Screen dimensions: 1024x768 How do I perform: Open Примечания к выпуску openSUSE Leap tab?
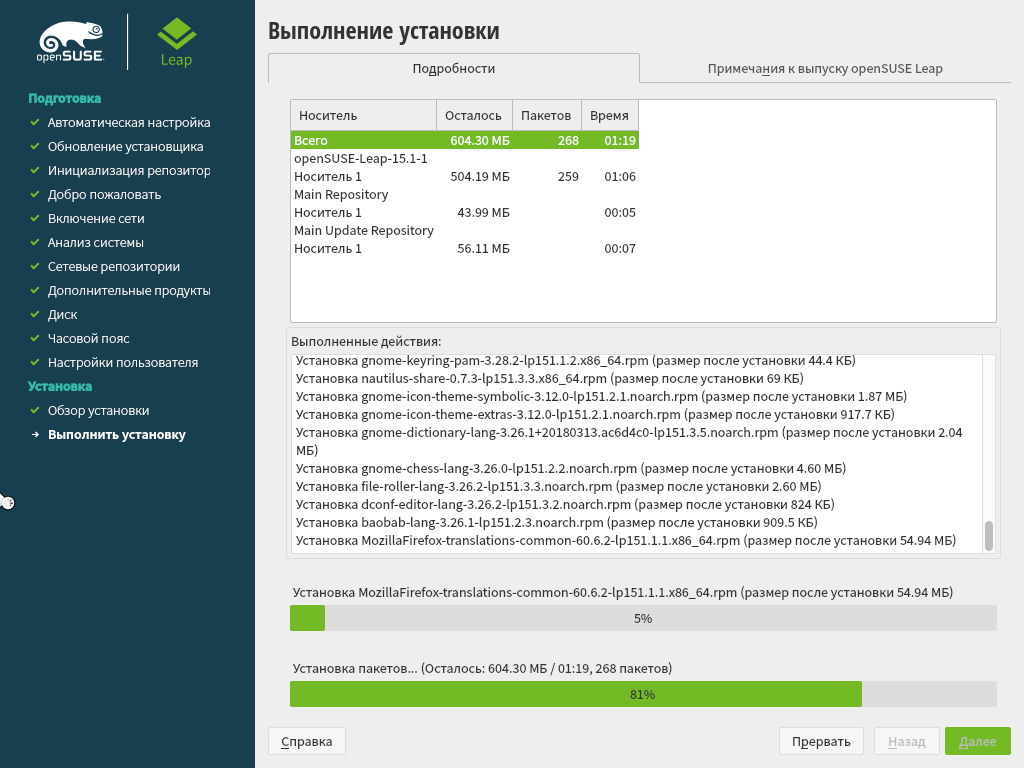tap(824, 69)
